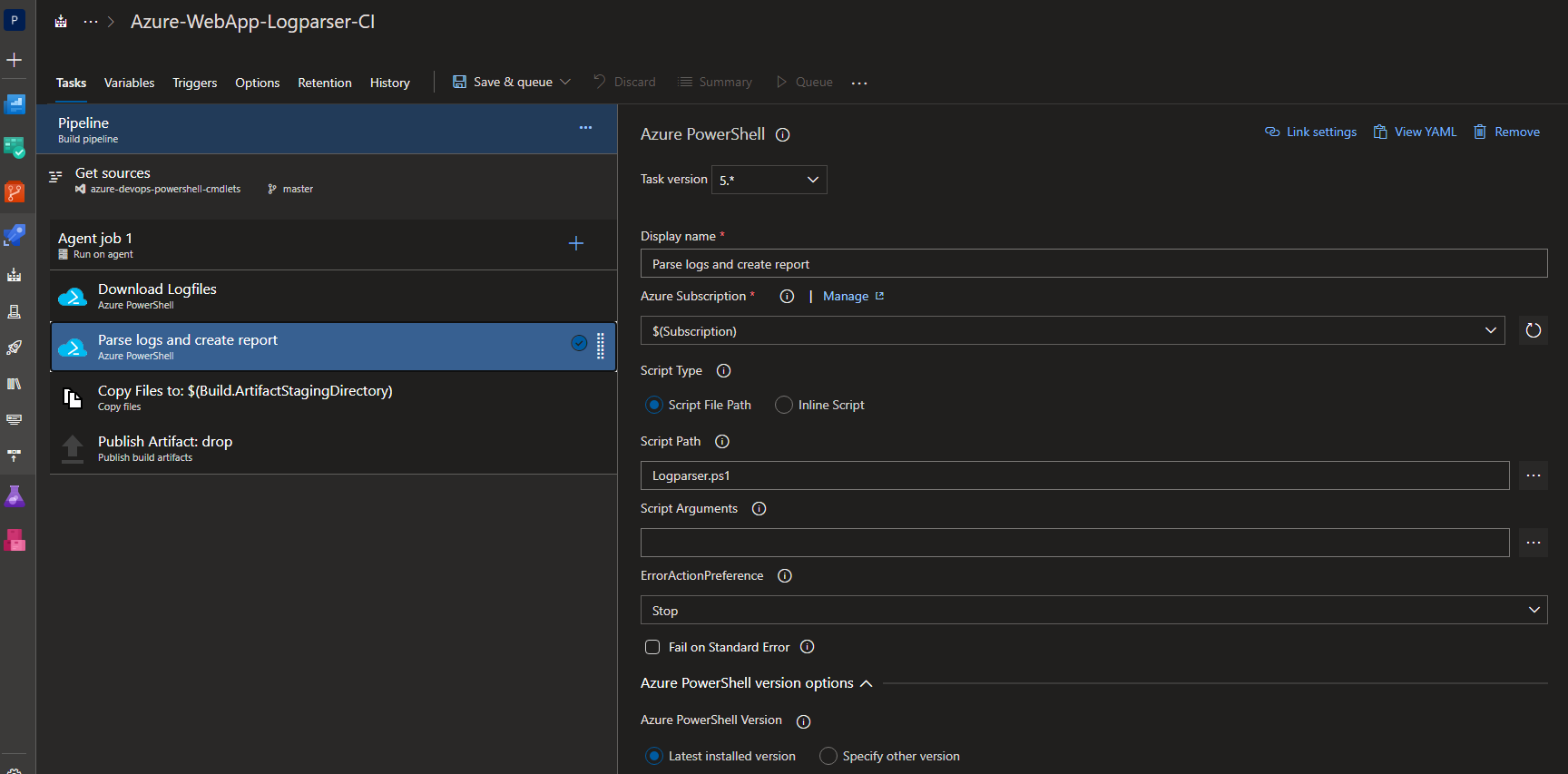Select Download Logfiles task
1568x774 pixels.
pos(333,296)
